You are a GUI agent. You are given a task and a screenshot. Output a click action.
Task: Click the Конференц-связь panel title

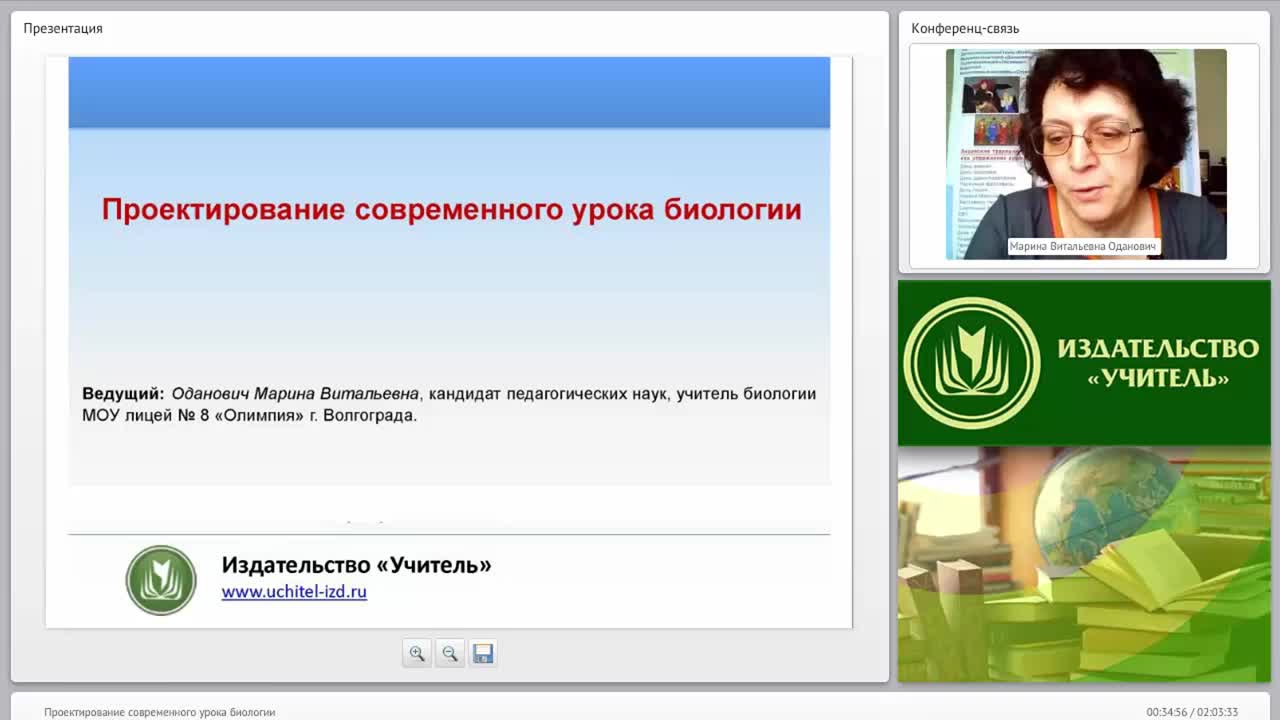coord(965,28)
